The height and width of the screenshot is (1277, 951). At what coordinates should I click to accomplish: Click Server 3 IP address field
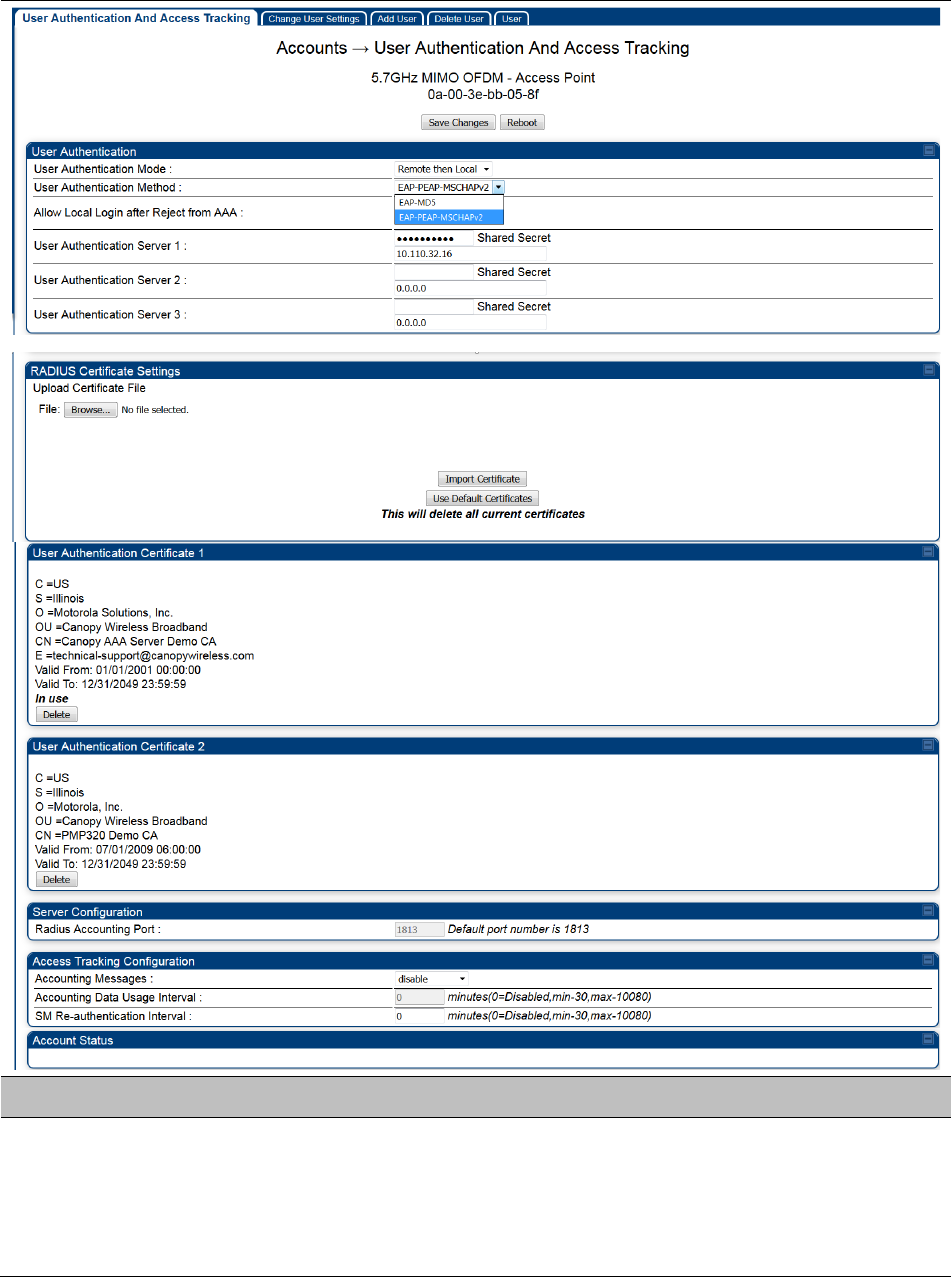(x=470, y=322)
